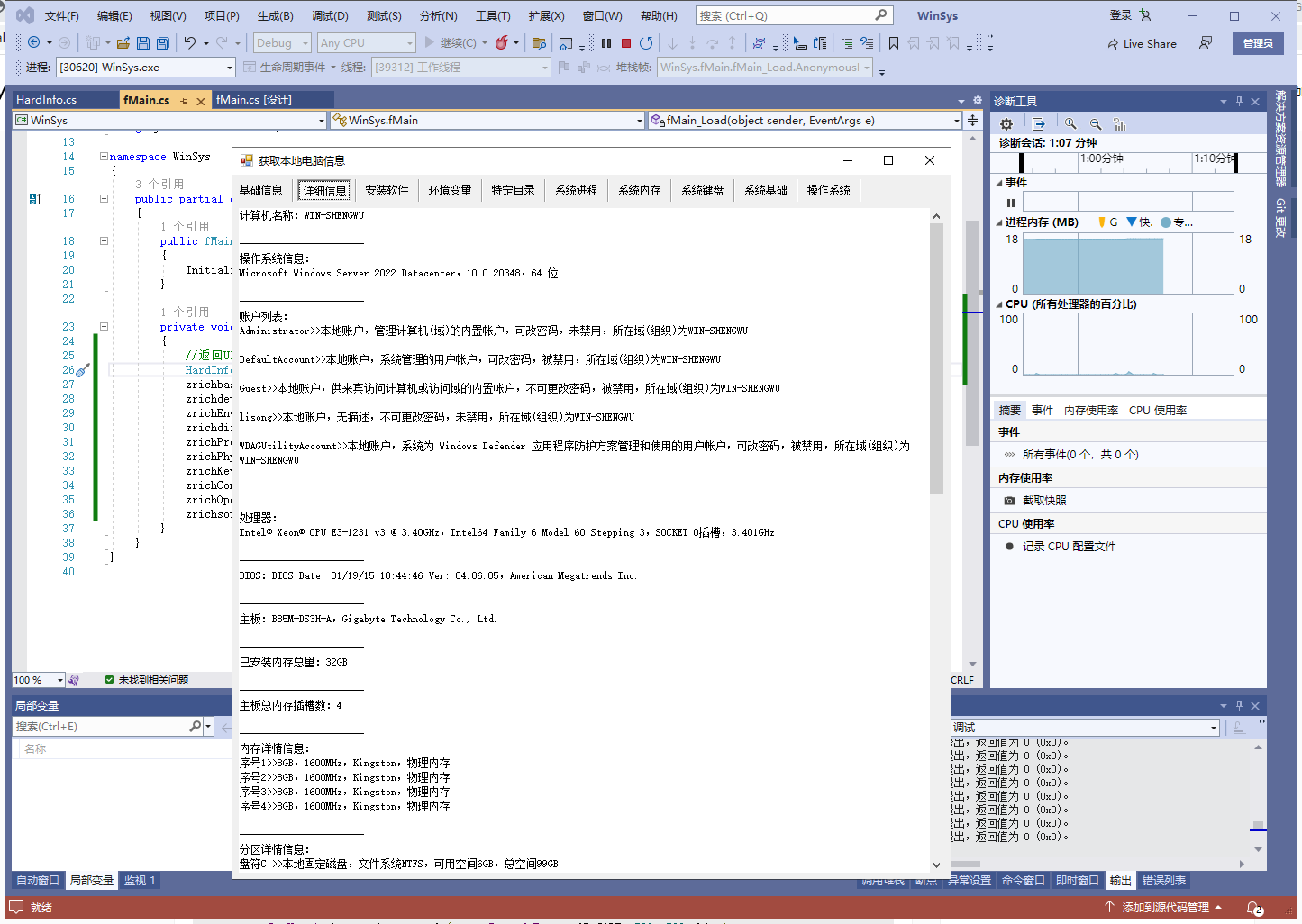Open notifications bell in status bar
Viewport: 1302px width, 924px height.
pyautogui.click(x=1255, y=908)
